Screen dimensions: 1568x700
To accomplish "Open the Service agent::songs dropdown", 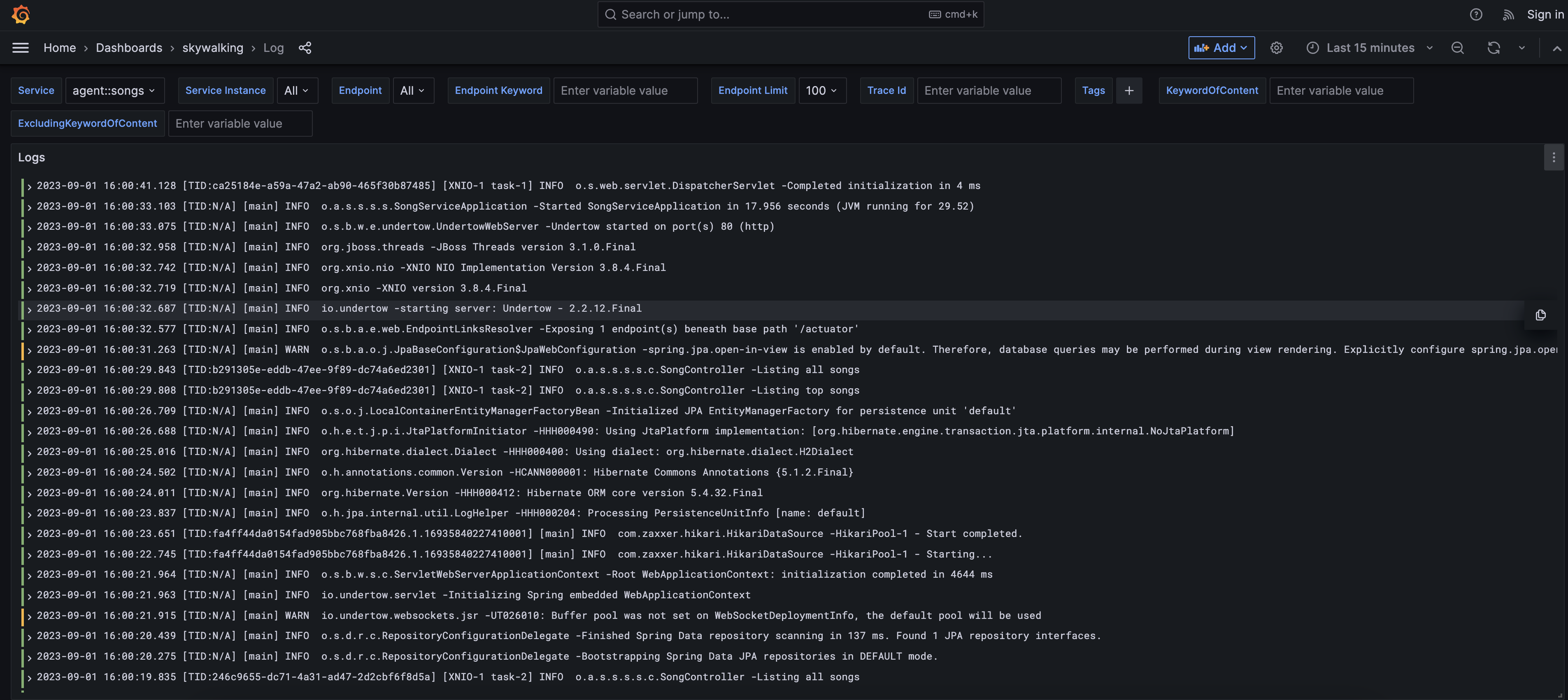I will coord(114,90).
